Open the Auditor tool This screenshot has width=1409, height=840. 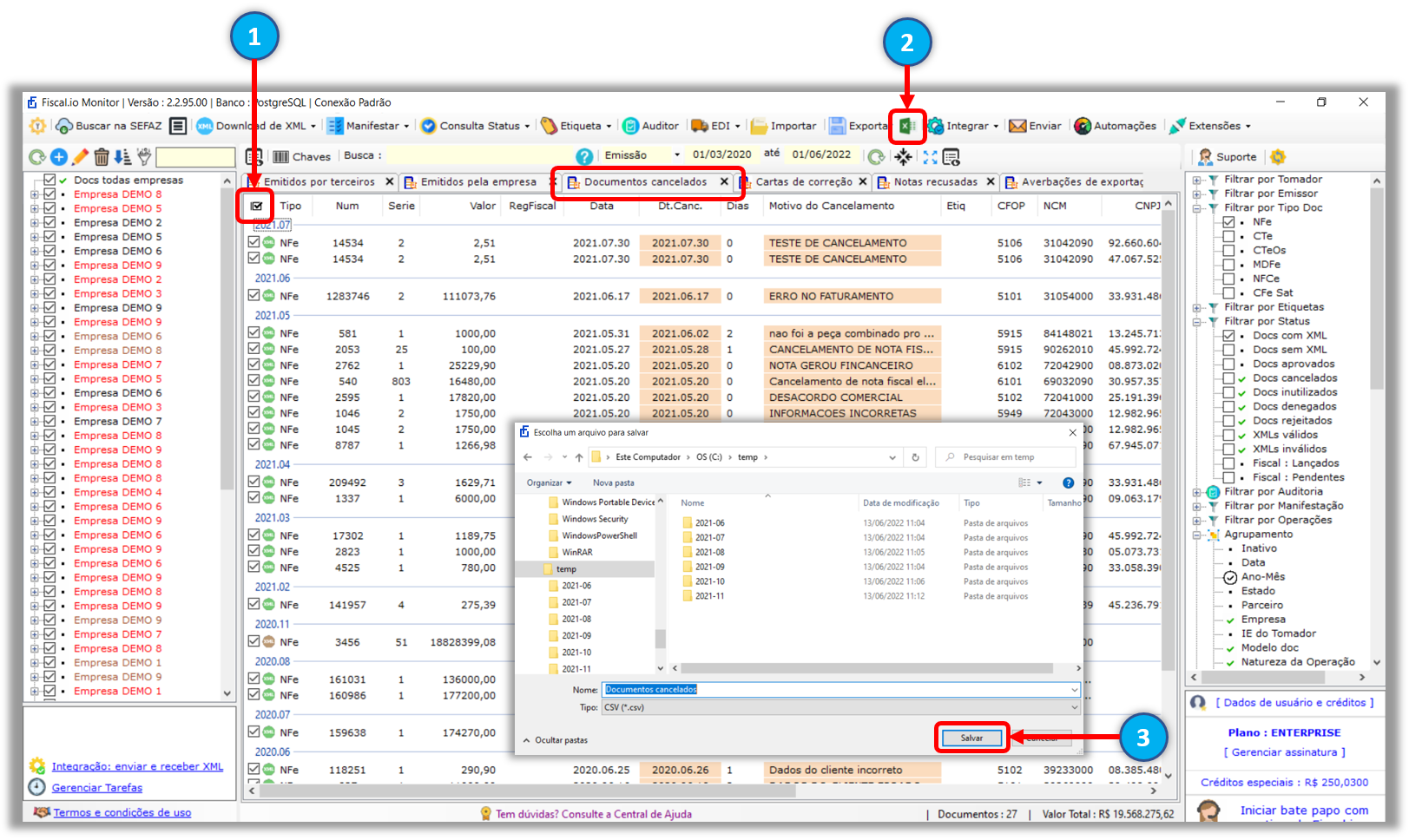click(x=650, y=126)
